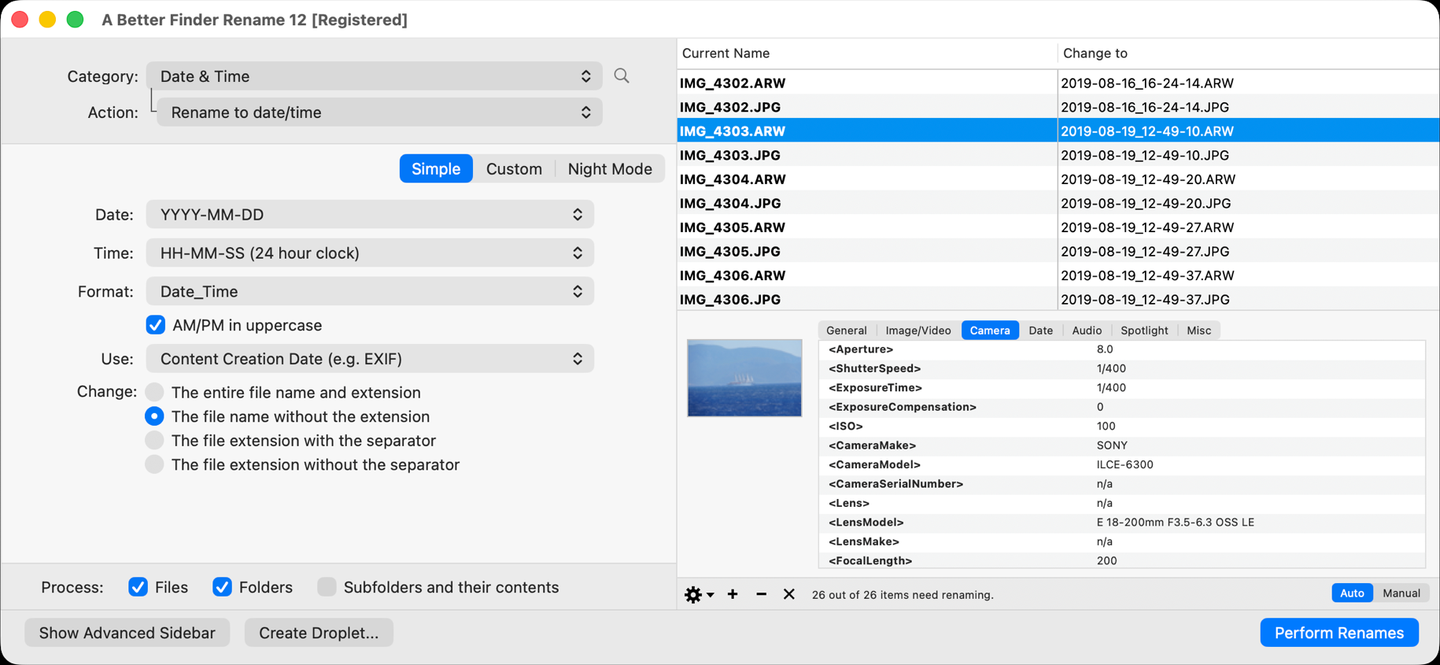Select the IMG_4305.ARW row
The height and width of the screenshot is (665, 1440).
click(x=1058, y=227)
